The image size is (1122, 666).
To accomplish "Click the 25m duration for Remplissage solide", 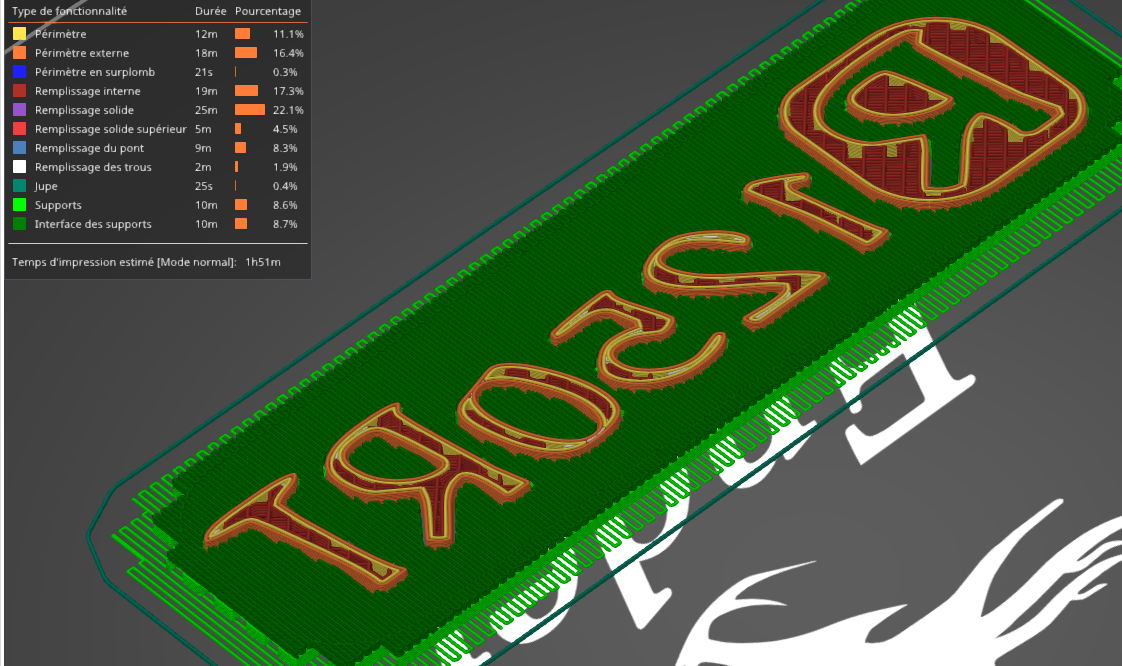I will (206, 110).
